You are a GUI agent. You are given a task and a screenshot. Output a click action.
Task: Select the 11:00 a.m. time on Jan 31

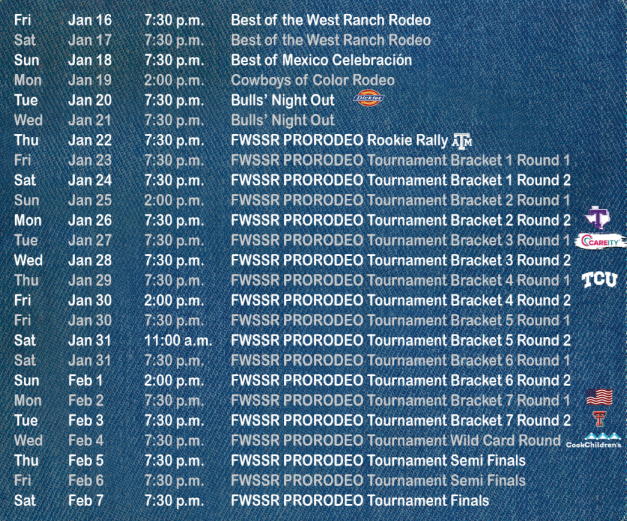pyautogui.click(x=178, y=341)
